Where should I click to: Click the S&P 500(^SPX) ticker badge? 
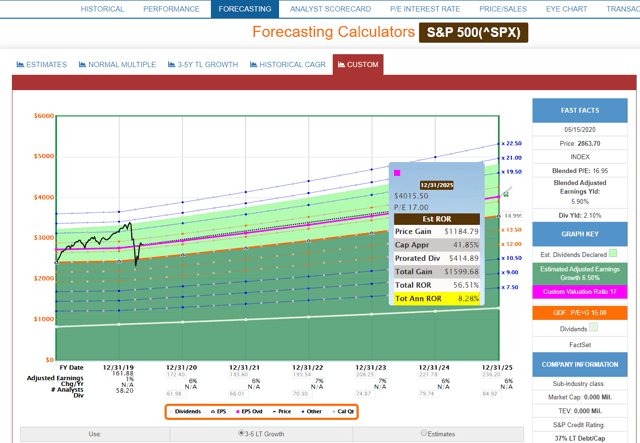pos(473,32)
